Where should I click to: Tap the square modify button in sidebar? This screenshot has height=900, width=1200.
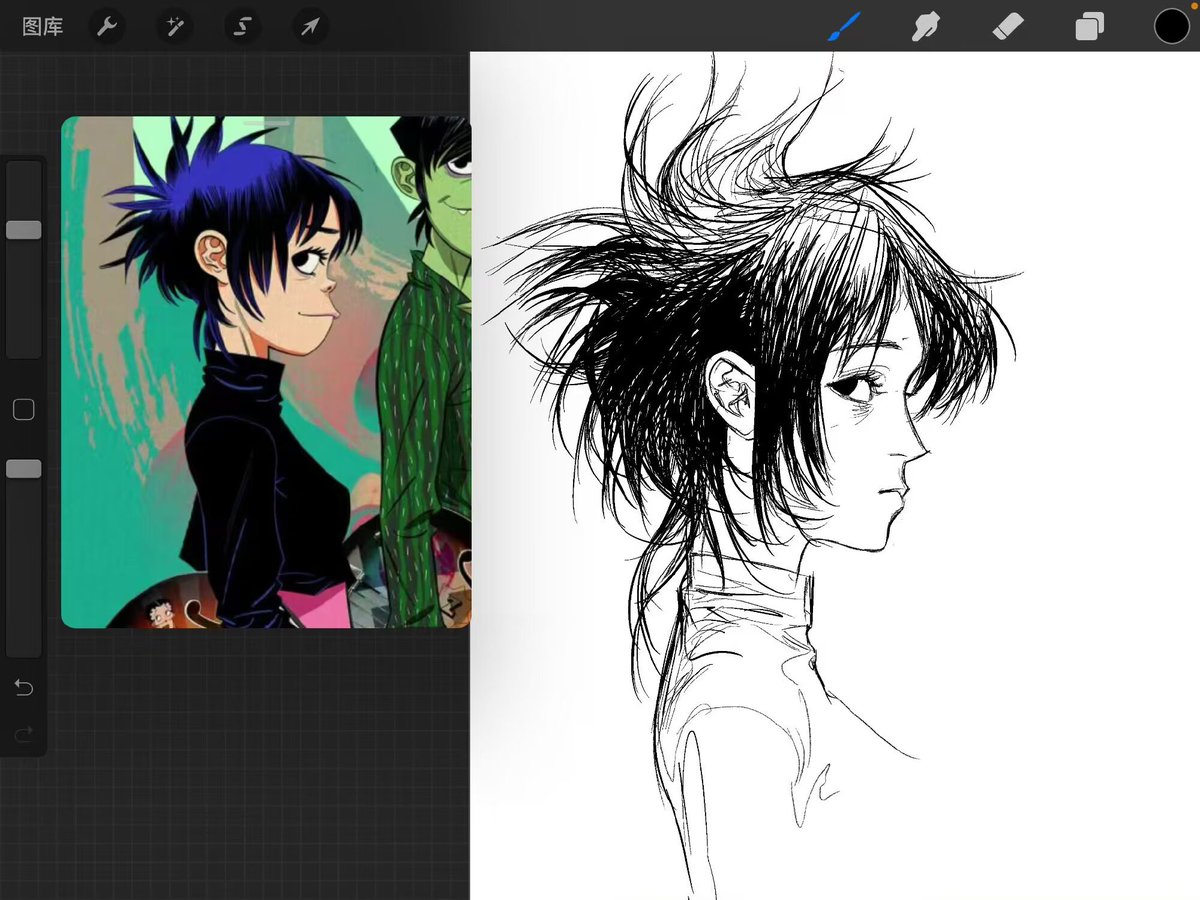click(24, 409)
